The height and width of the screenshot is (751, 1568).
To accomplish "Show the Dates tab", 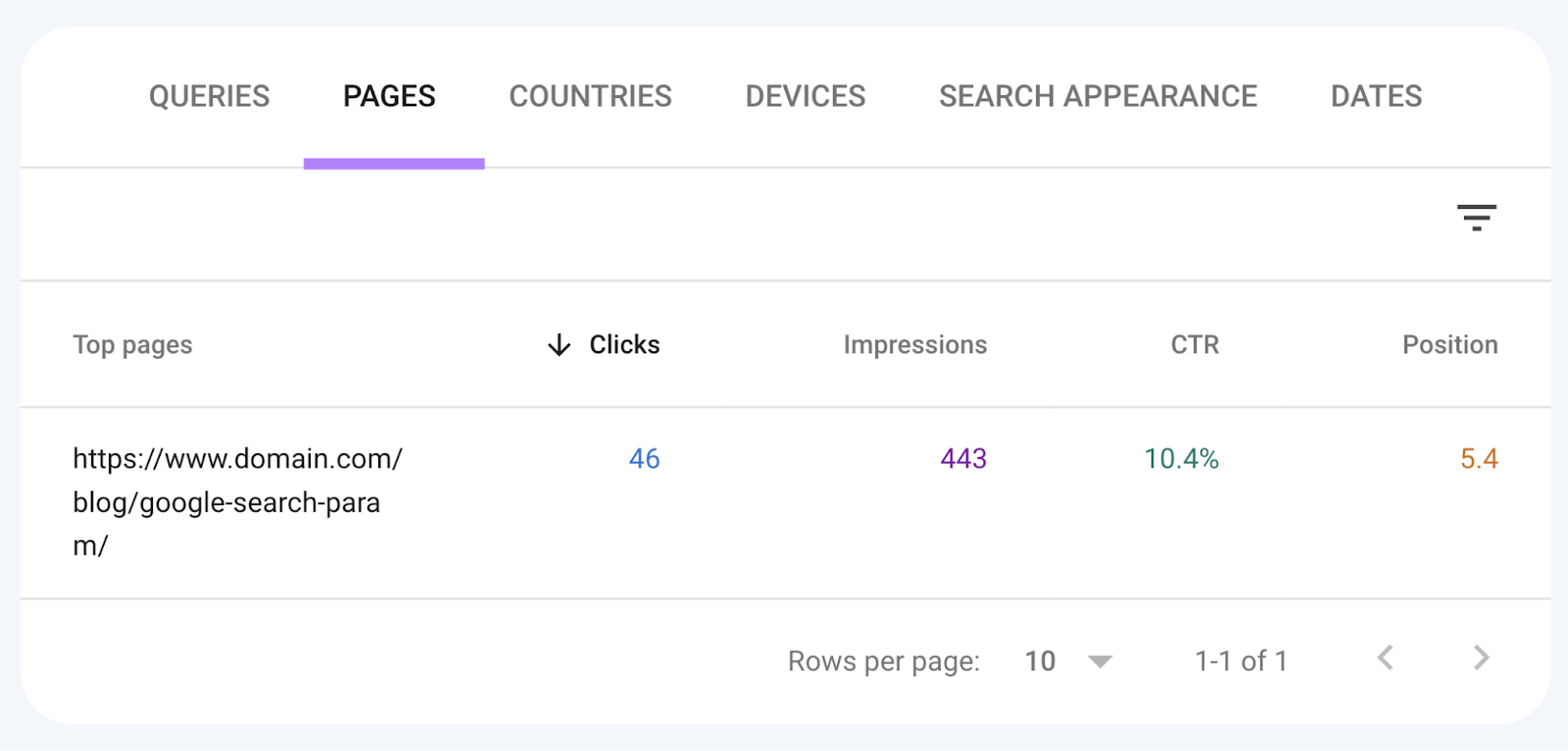I will 1376,96.
